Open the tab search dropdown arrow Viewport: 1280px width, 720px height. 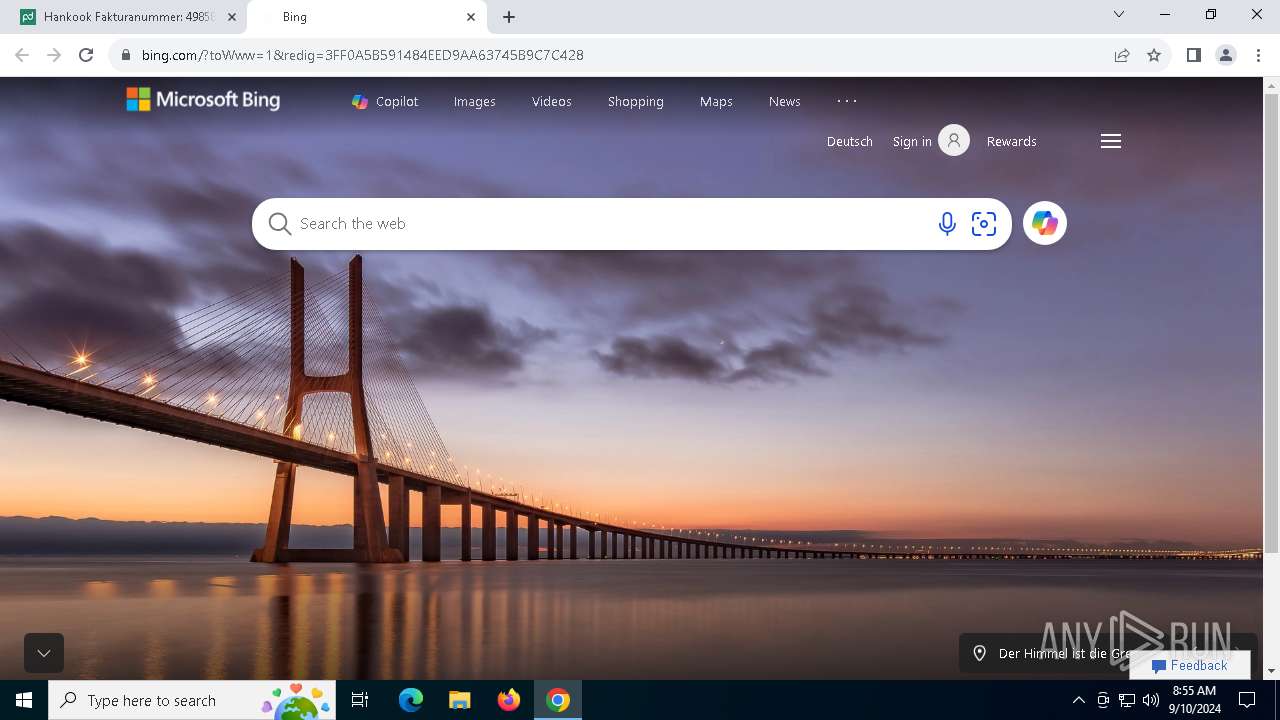tap(1119, 14)
